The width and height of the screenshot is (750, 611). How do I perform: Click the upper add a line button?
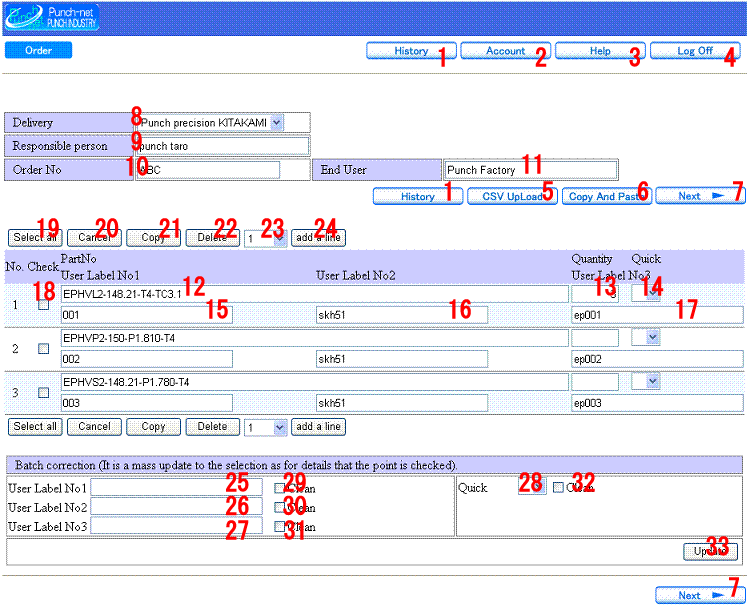(318, 237)
